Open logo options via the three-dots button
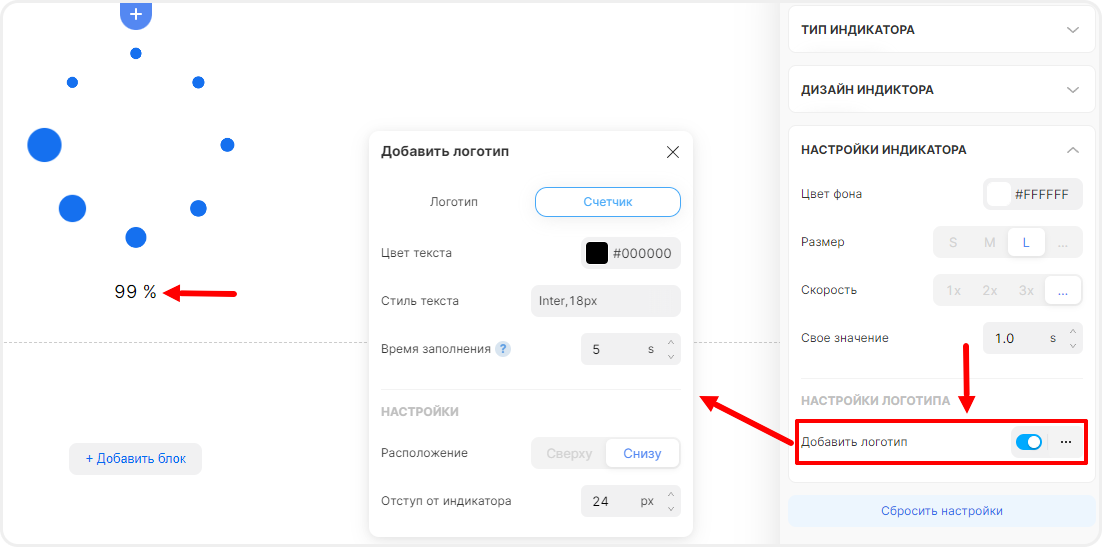The height and width of the screenshot is (547, 1102). pos(1066,442)
